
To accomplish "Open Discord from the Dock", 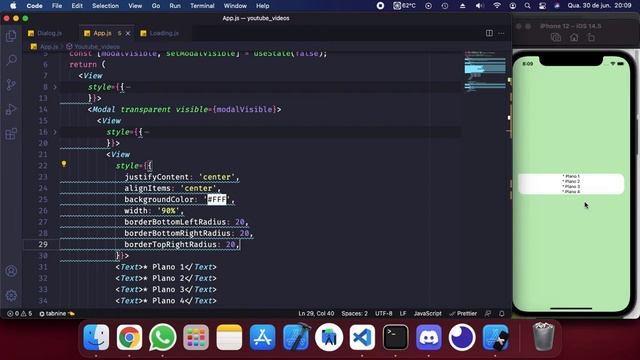I will pyautogui.click(x=429, y=338).
